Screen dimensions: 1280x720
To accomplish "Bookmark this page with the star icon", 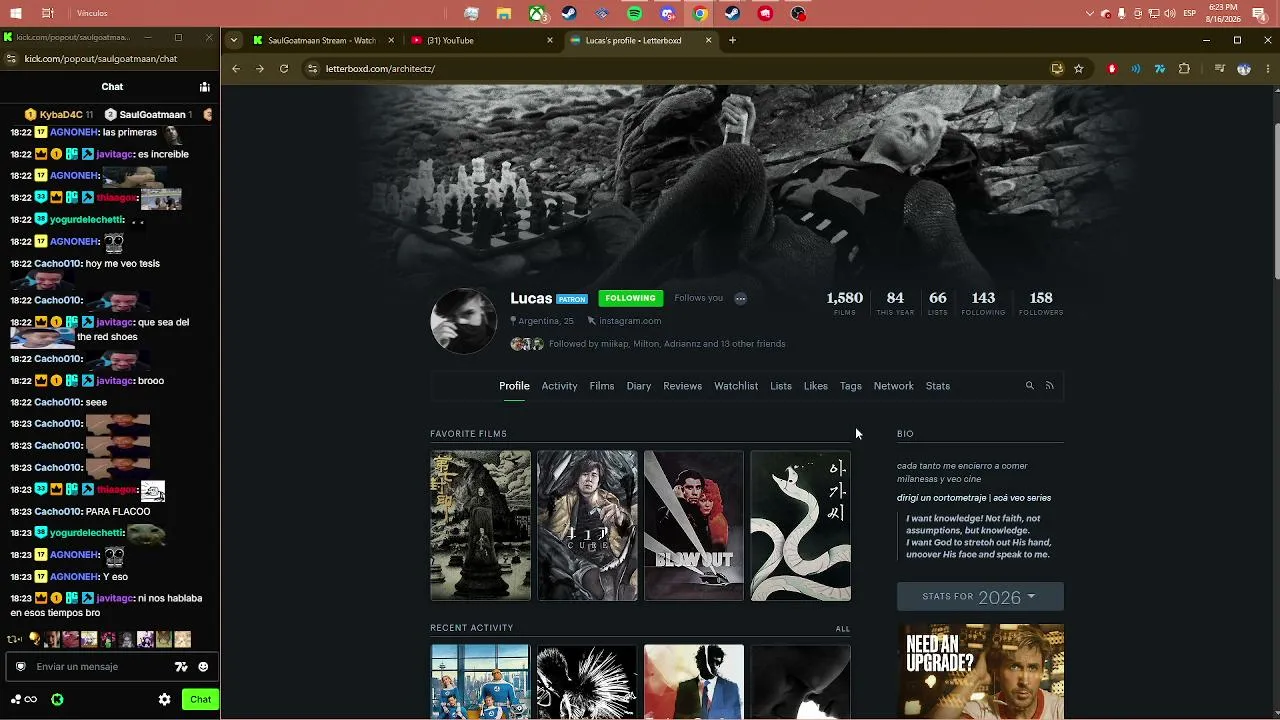I will pos(1078,69).
